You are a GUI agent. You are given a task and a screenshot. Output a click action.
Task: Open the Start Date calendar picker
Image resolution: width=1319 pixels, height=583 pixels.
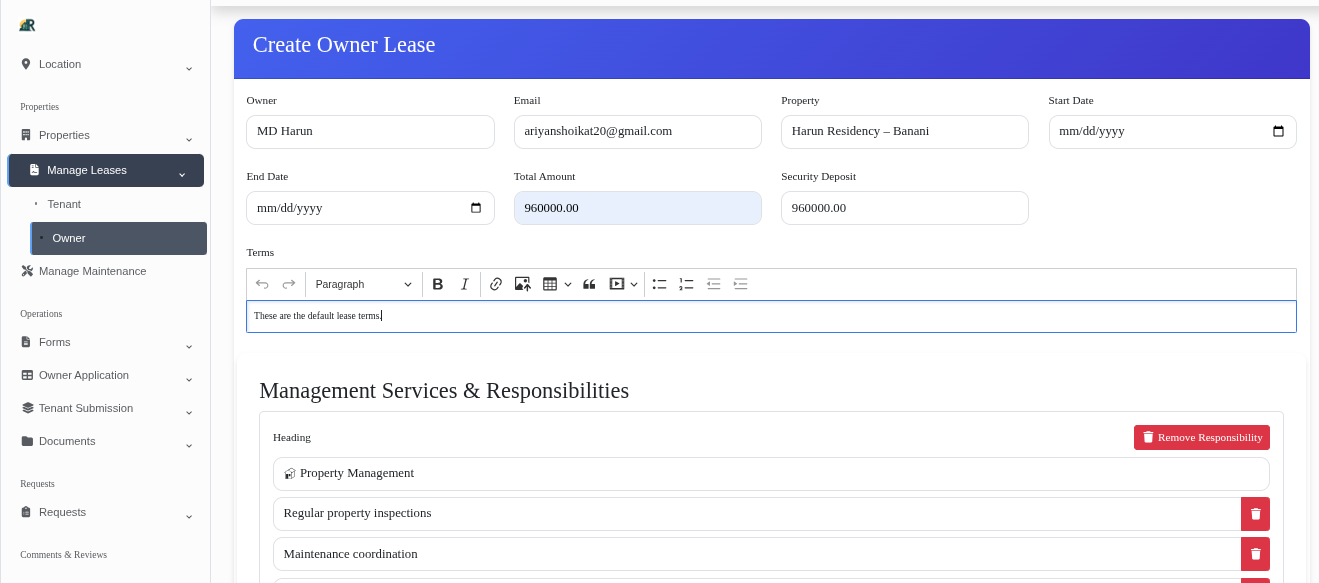[1277, 132]
